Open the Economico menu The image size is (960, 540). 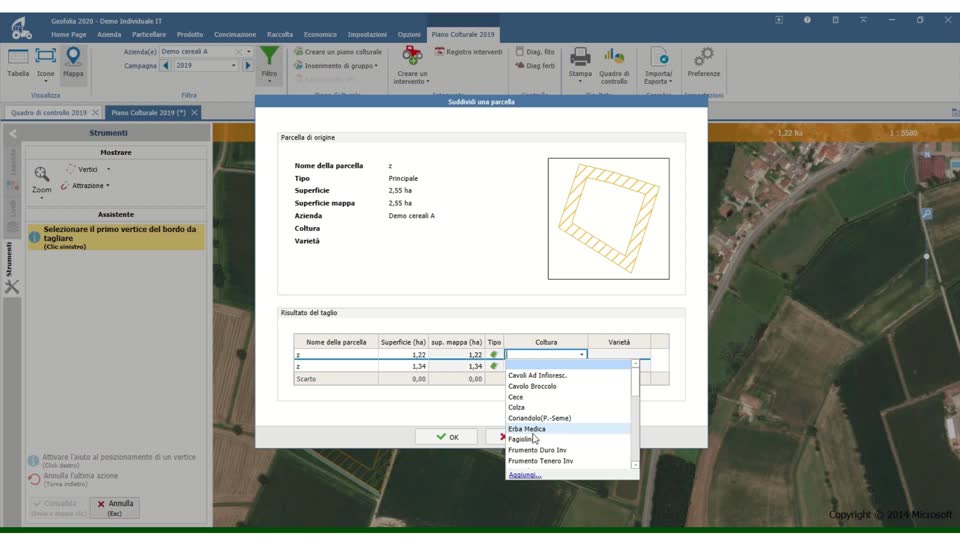point(320,34)
